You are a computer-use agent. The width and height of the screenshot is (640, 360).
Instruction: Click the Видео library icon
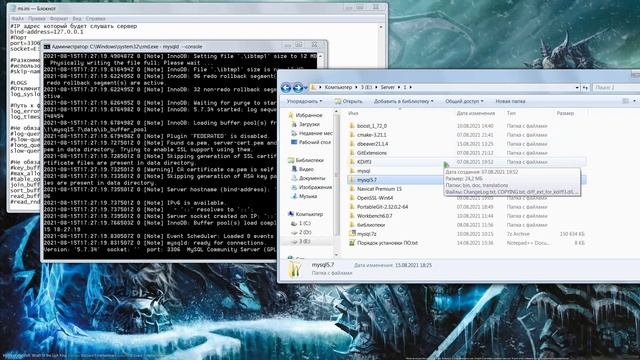[x=294, y=169]
